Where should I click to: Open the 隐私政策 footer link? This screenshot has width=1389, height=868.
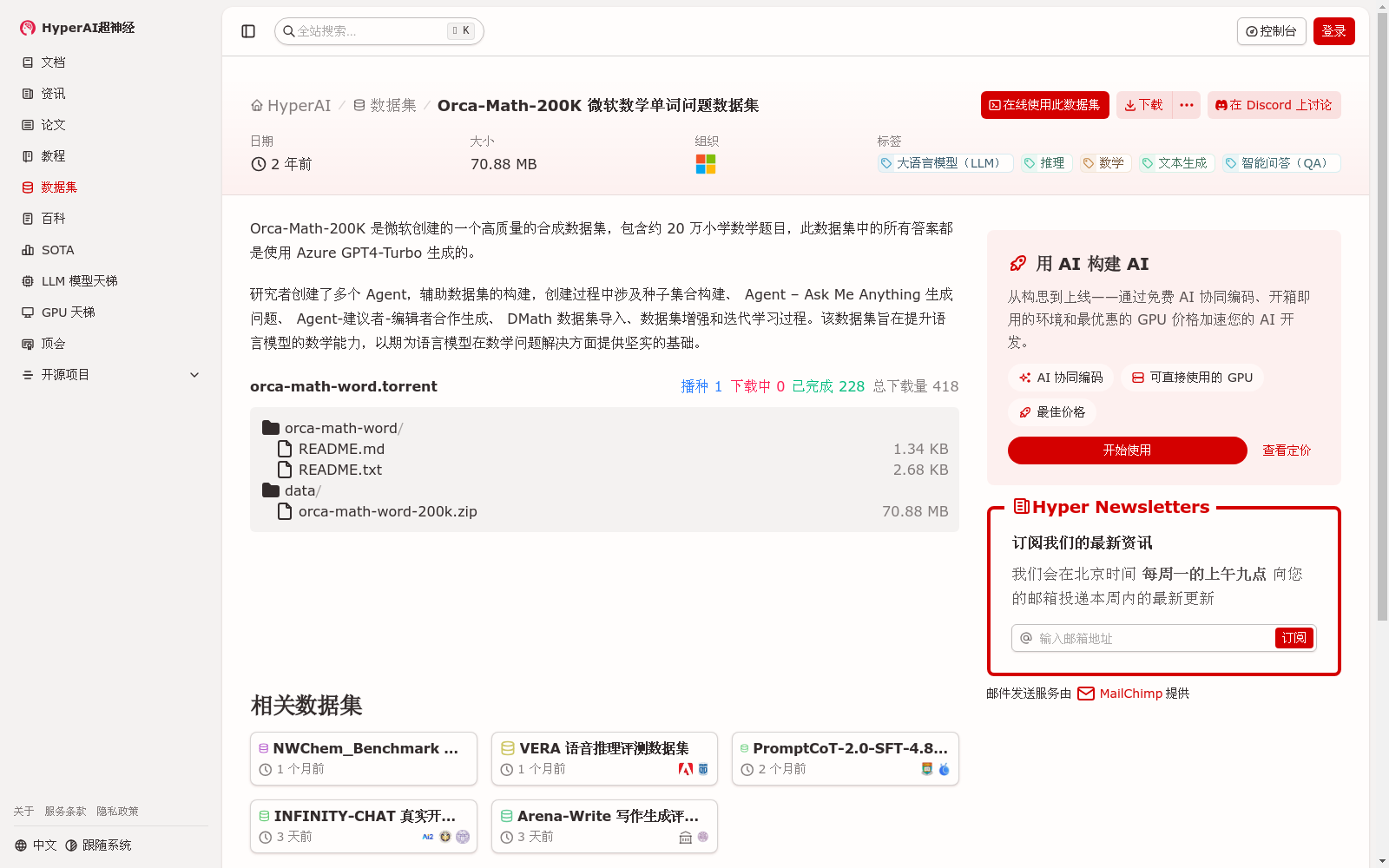click(117, 812)
